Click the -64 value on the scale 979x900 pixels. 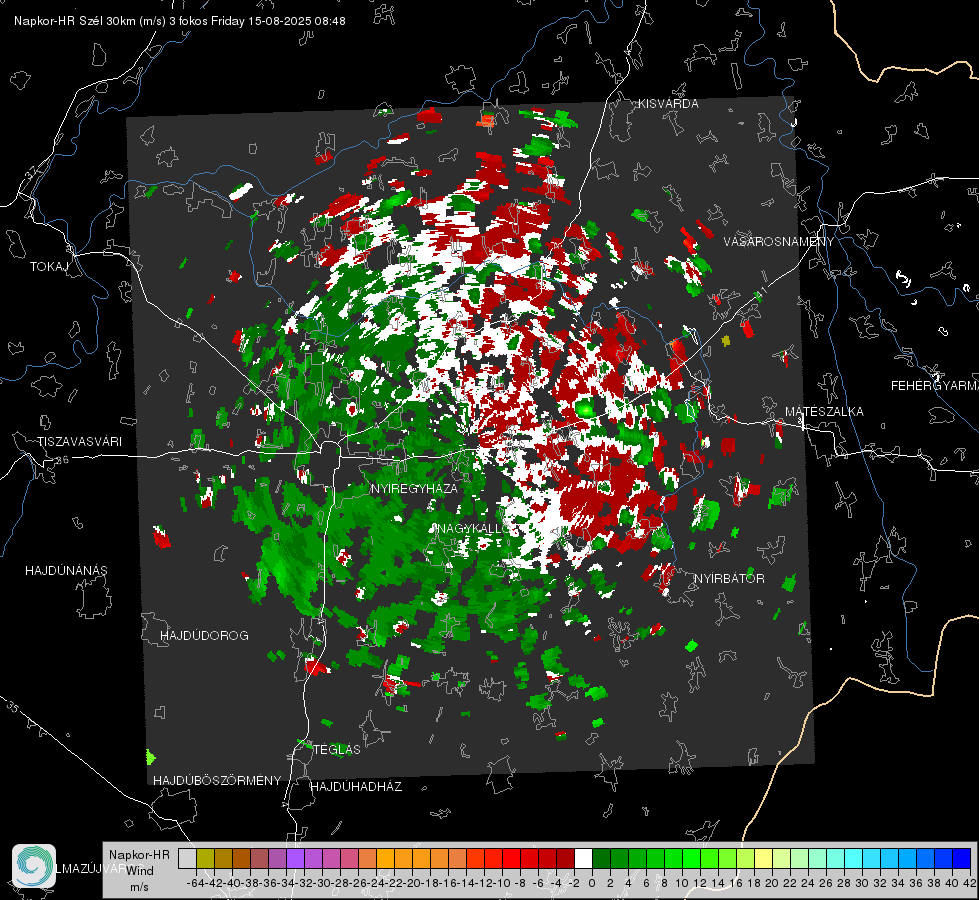click(x=195, y=884)
